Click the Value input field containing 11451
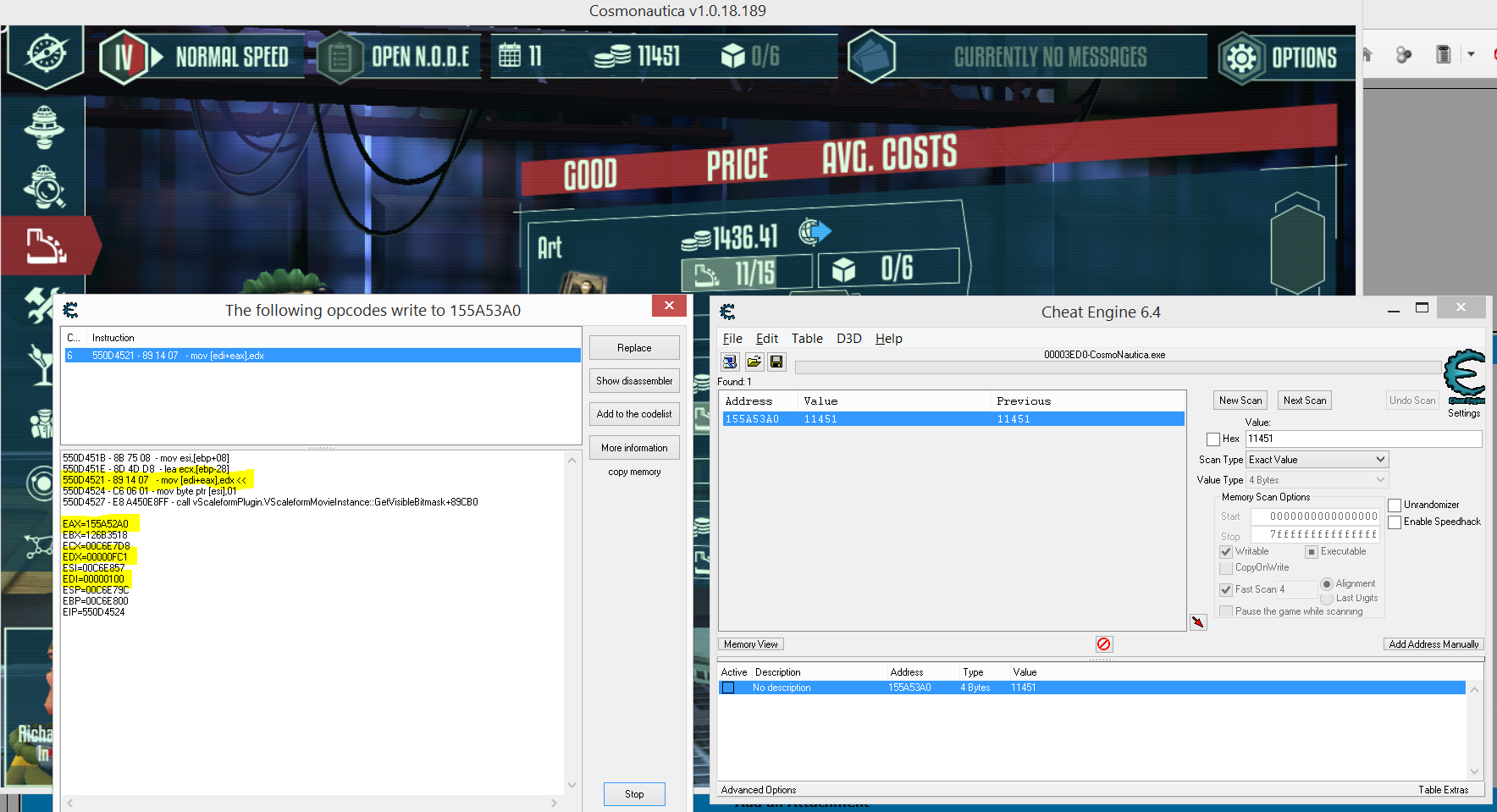Viewport: 1497px width, 812px height. point(1362,439)
